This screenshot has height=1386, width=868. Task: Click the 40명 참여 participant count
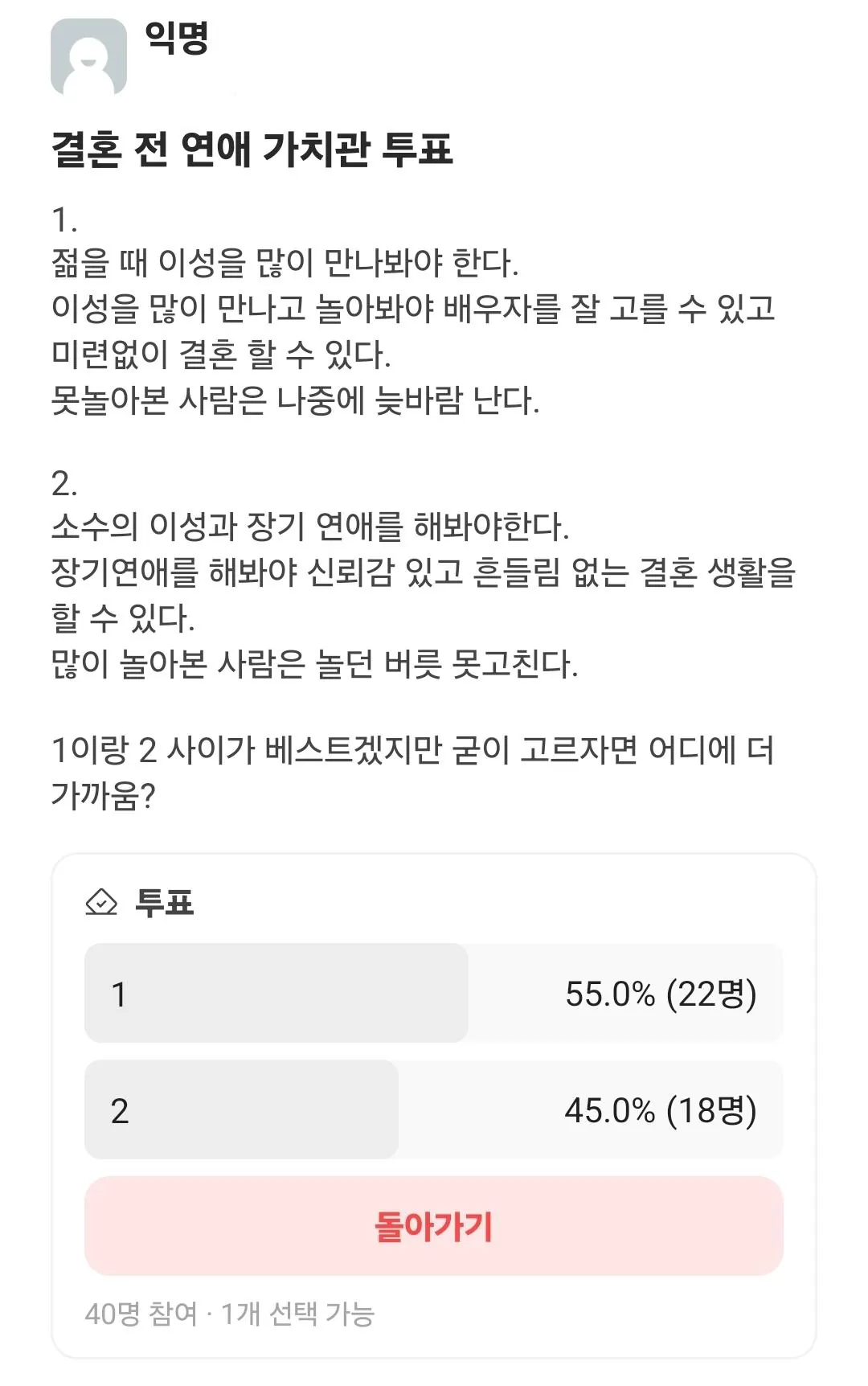[x=141, y=1314]
